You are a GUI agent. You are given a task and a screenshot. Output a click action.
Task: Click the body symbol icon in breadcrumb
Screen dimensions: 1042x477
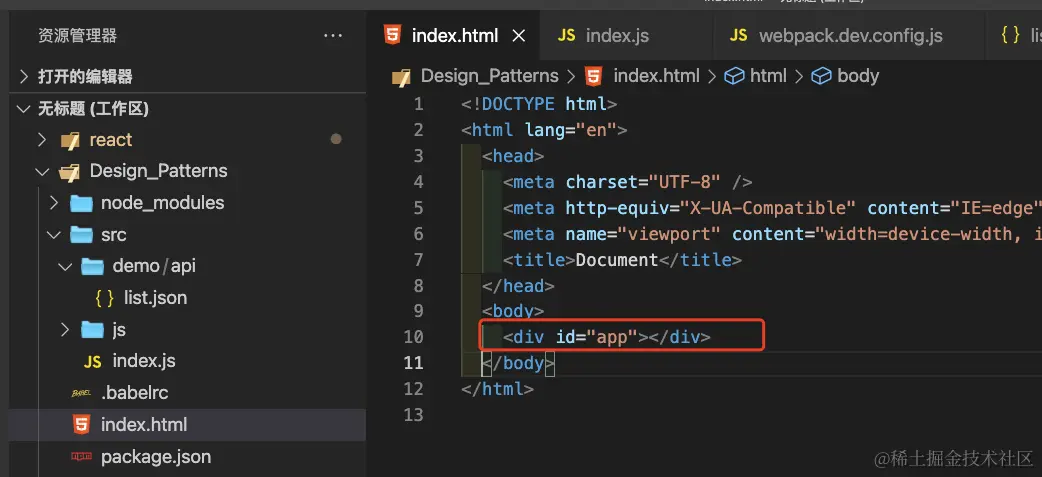[x=821, y=76]
